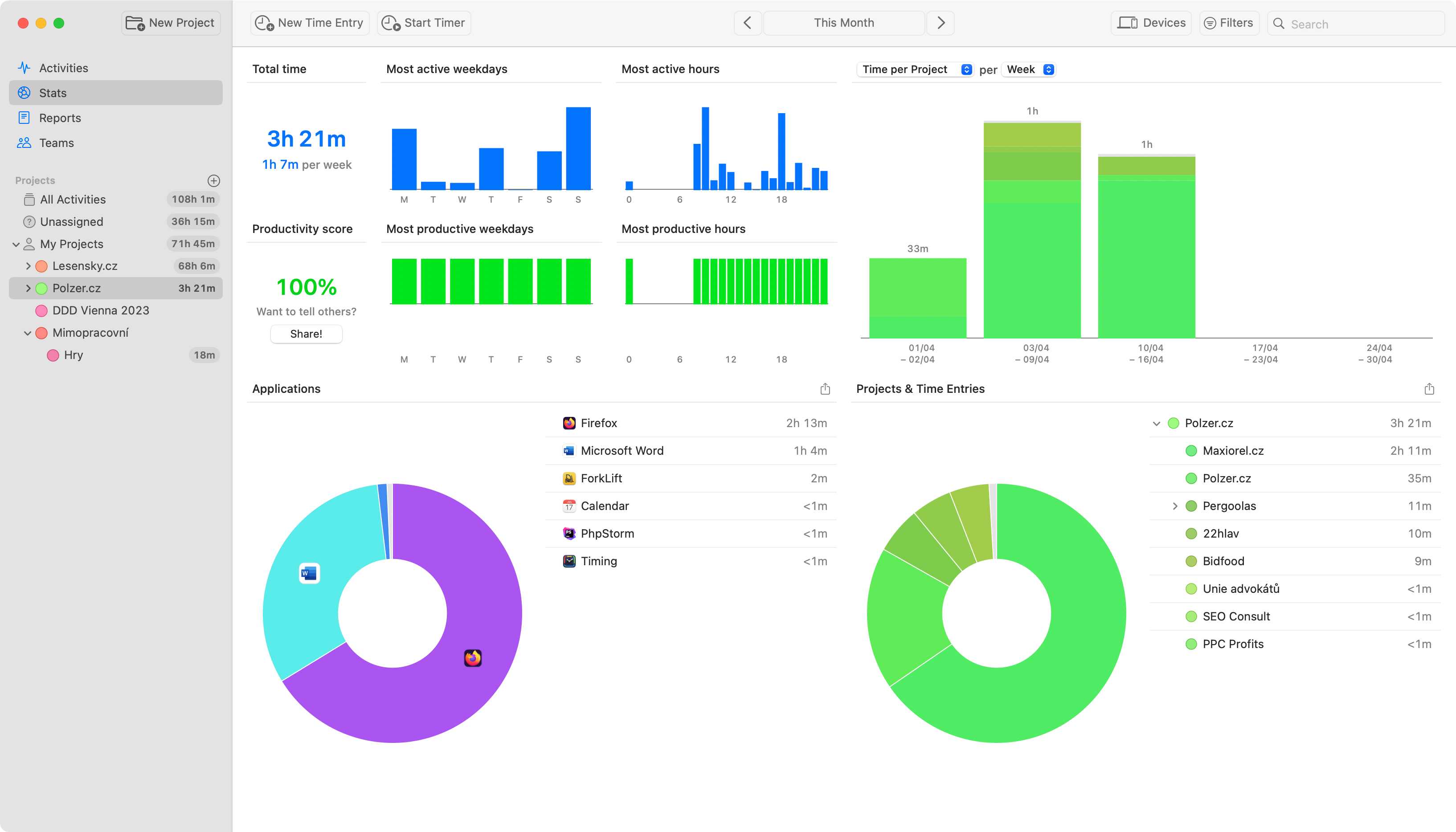Expand the Lesensky.cz project in sidebar
The width and height of the screenshot is (1456, 832).
(x=28, y=266)
